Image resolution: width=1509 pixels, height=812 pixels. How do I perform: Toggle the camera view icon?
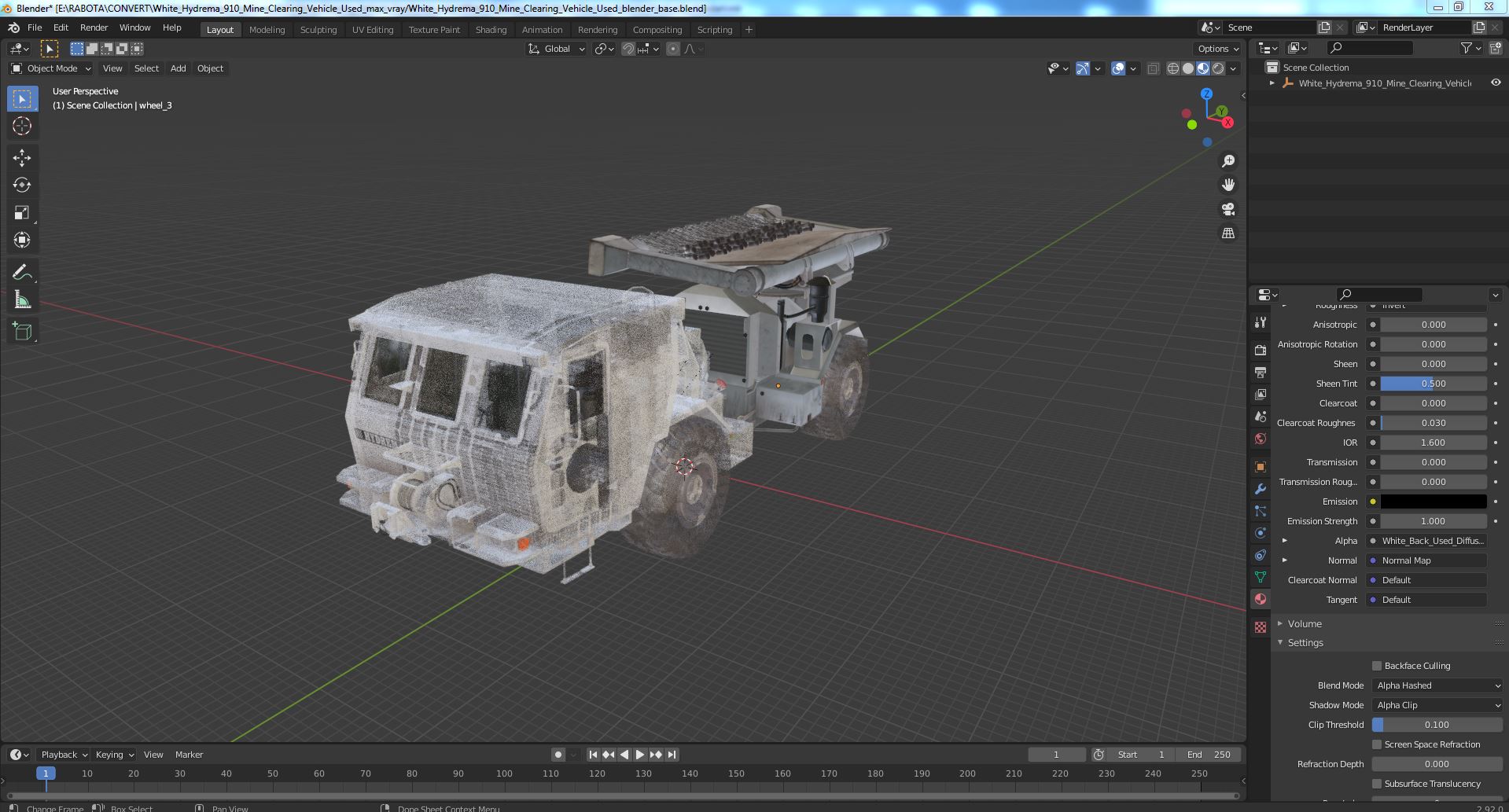pos(1228,209)
